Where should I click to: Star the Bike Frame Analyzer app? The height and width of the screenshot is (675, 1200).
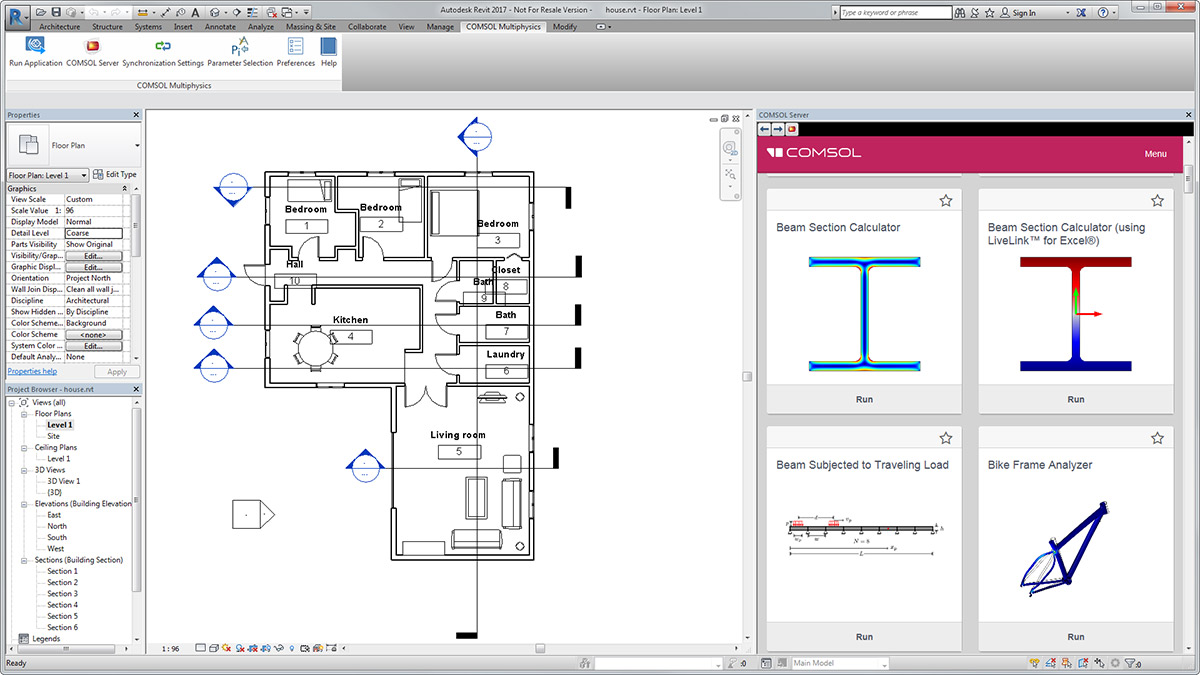click(x=1157, y=438)
